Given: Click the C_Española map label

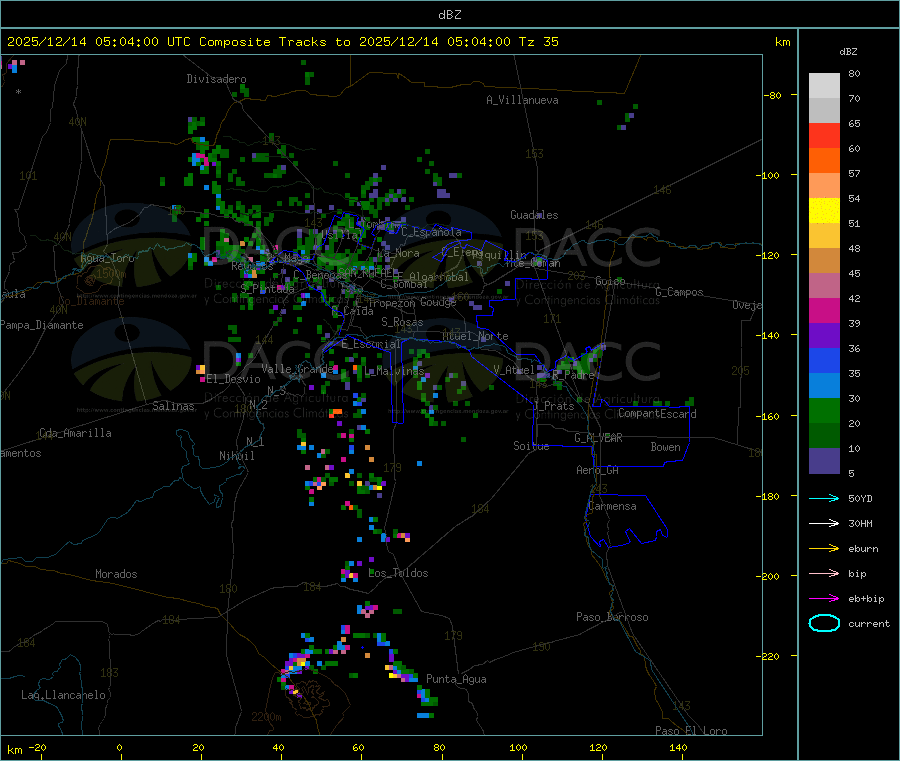Looking at the screenshot, I should [x=432, y=232].
